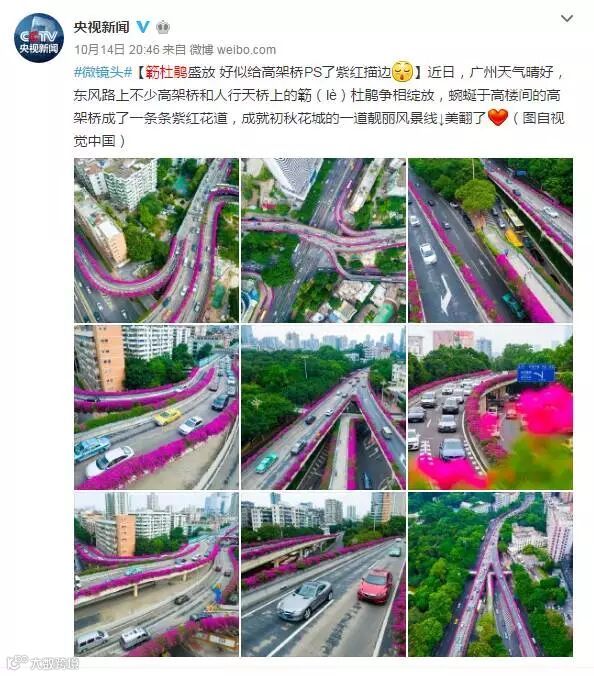Open the aerial interchange crossing photo
The height and width of the screenshot is (676, 594).
323,240
